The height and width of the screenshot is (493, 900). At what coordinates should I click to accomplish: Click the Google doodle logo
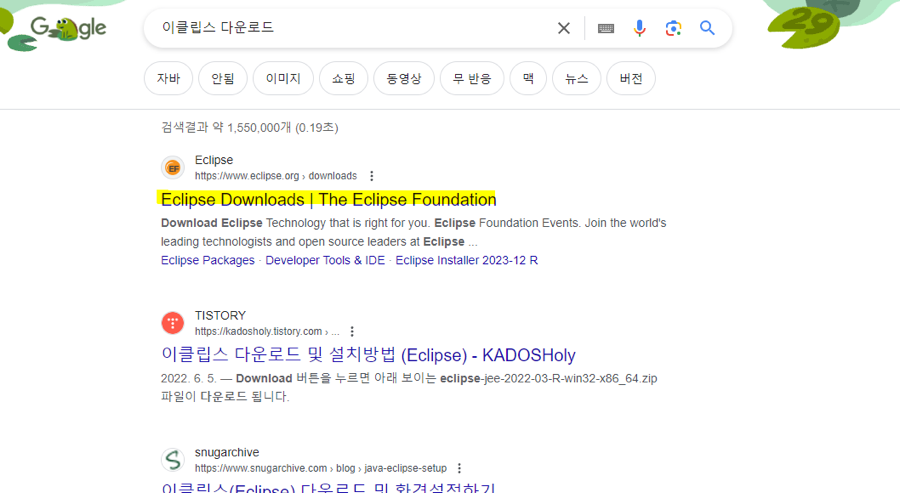pos(68,28)
